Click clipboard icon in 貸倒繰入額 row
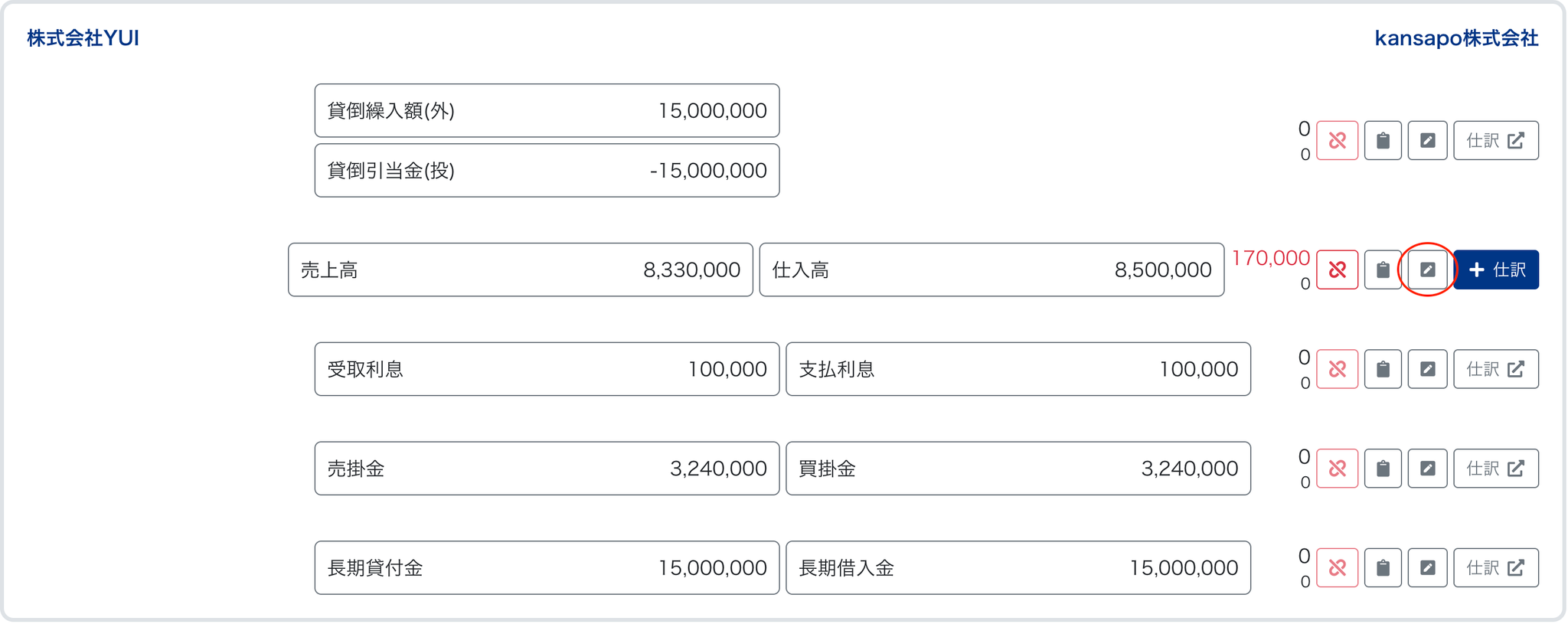1568x624 pixels. (1383, 141)
